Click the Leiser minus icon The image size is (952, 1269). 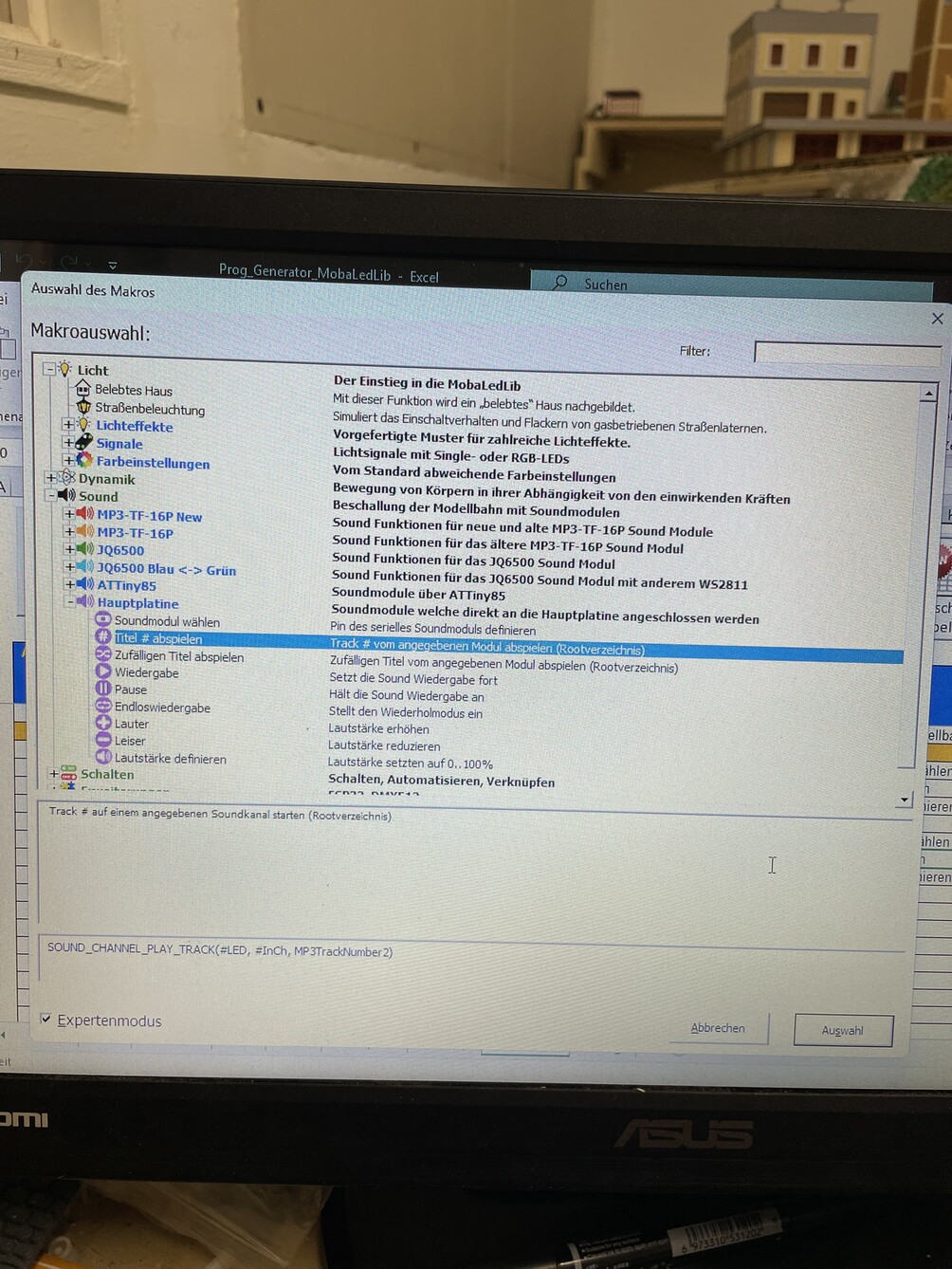tap(103, 740)
